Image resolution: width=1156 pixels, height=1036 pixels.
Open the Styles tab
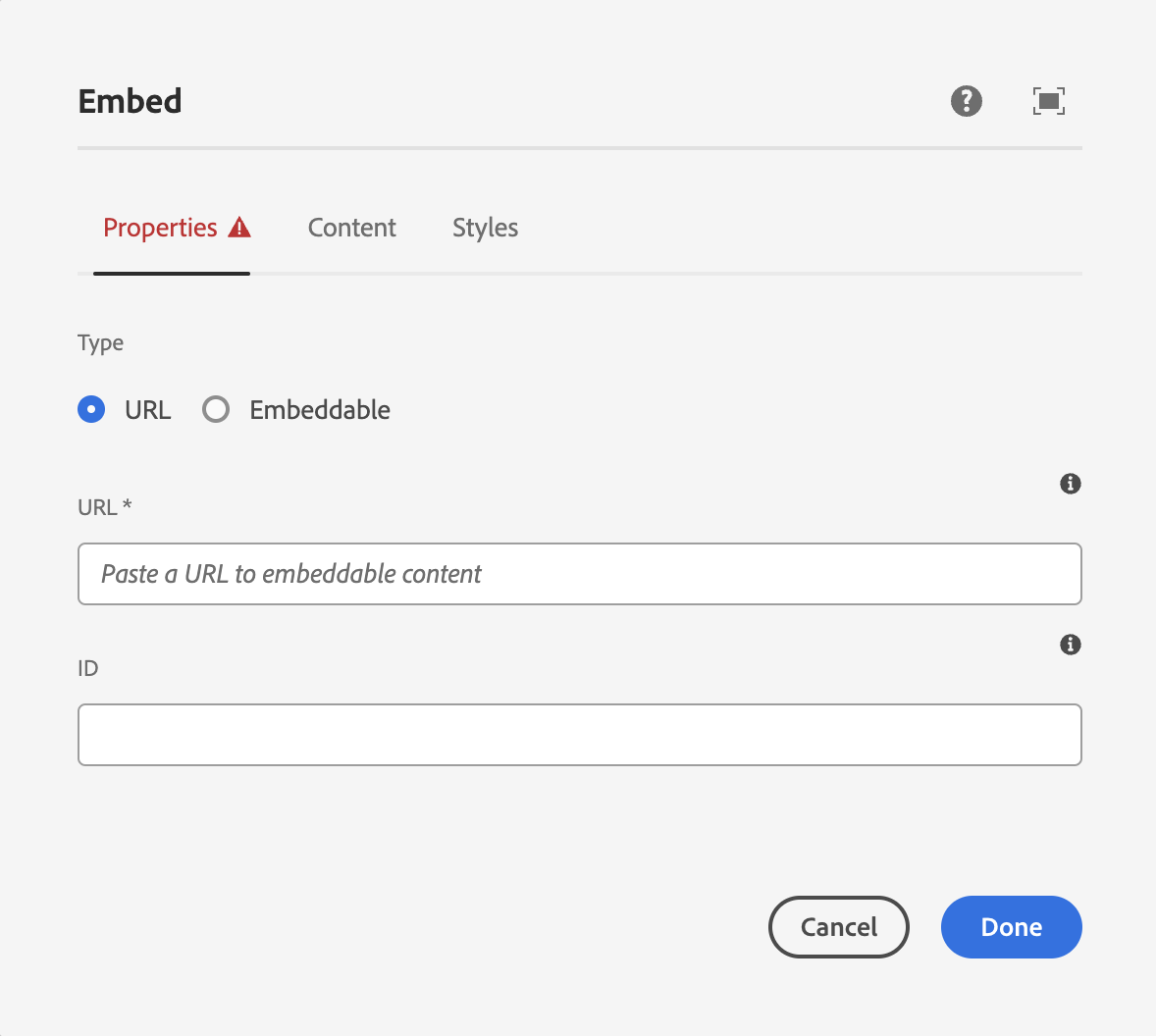tap(485, 227)
